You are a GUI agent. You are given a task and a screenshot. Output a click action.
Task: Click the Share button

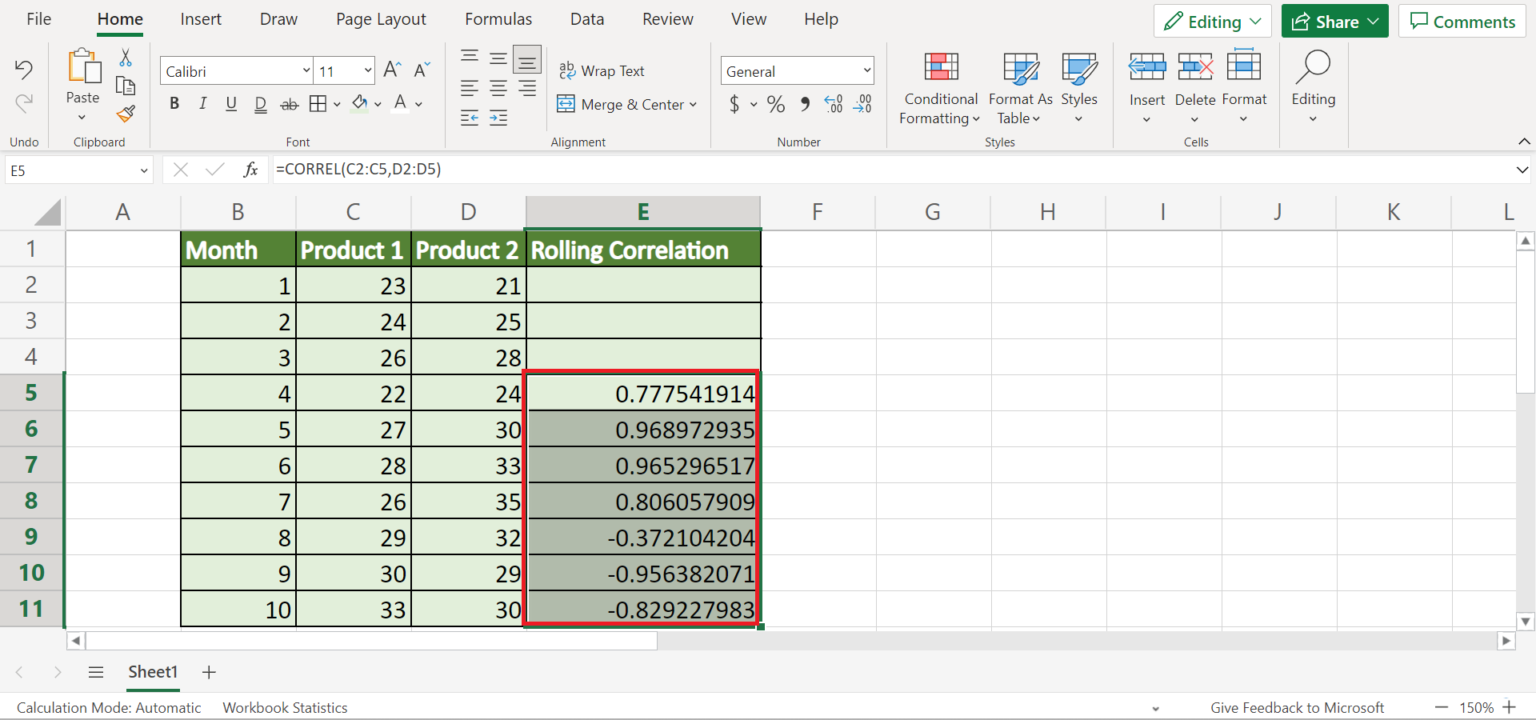point(1334,20)
